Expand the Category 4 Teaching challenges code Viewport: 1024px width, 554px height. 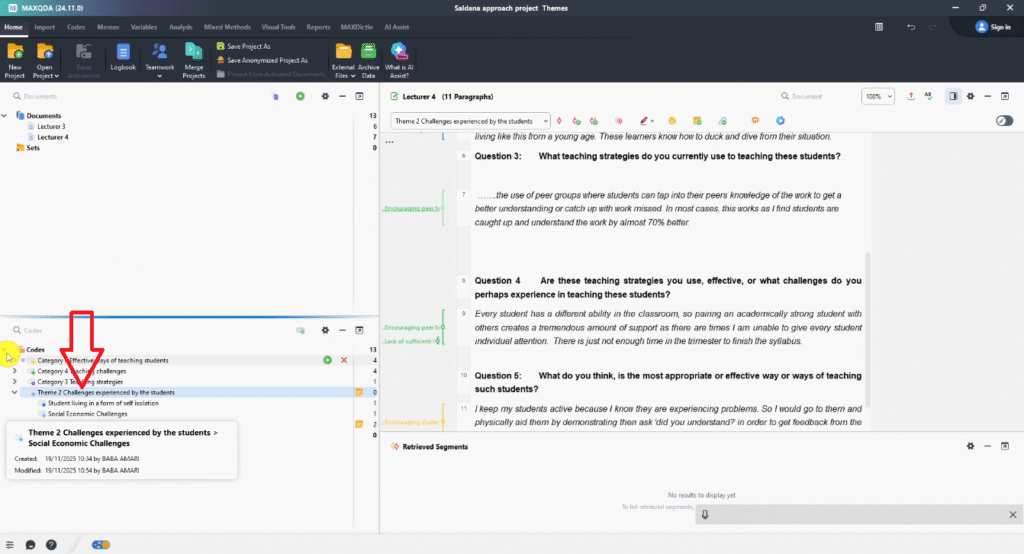pyautogui.click(x=14, y=371)
